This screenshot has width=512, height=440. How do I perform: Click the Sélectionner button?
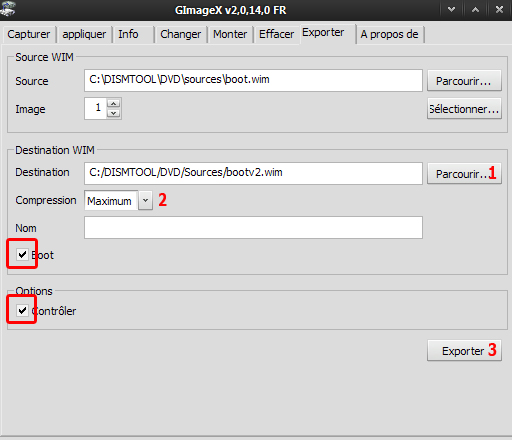pyautogui.click(x=464, y=109)
